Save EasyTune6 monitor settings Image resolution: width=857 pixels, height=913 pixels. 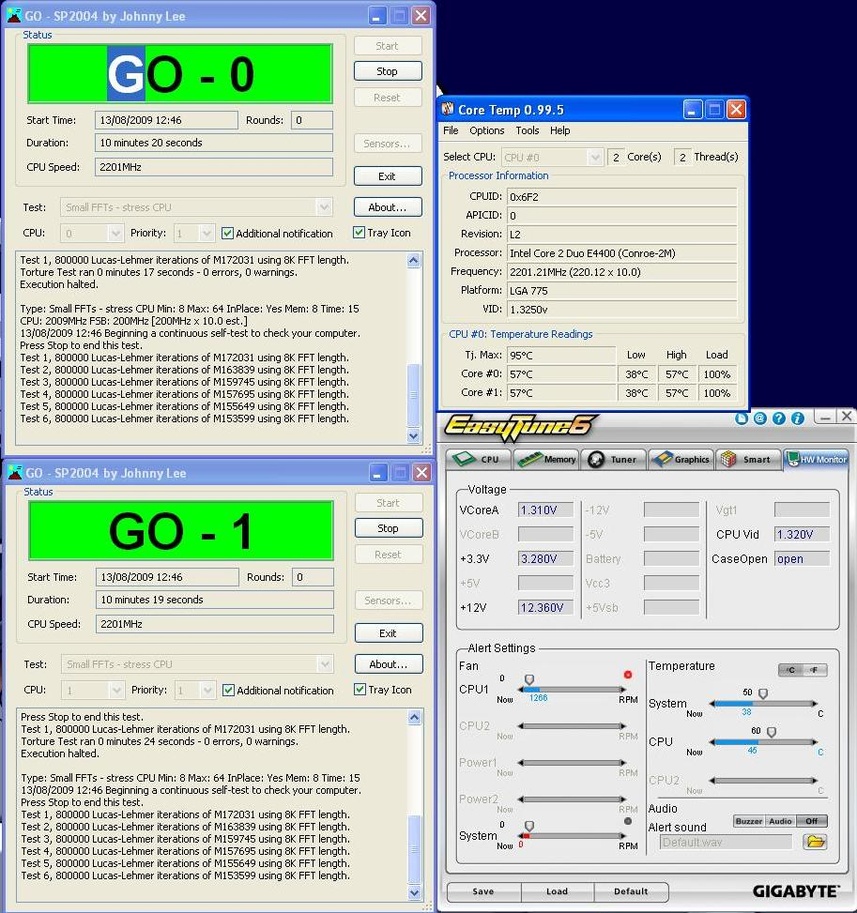click(x=483, y=891)
